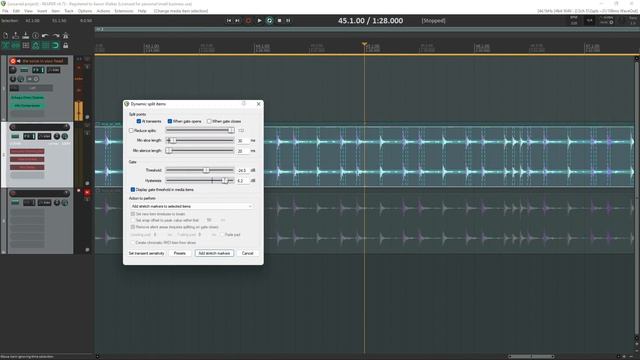Screen dimensions: 640x360
Task: Click the New project toolbar icon
Action: (x=6, y=36)
